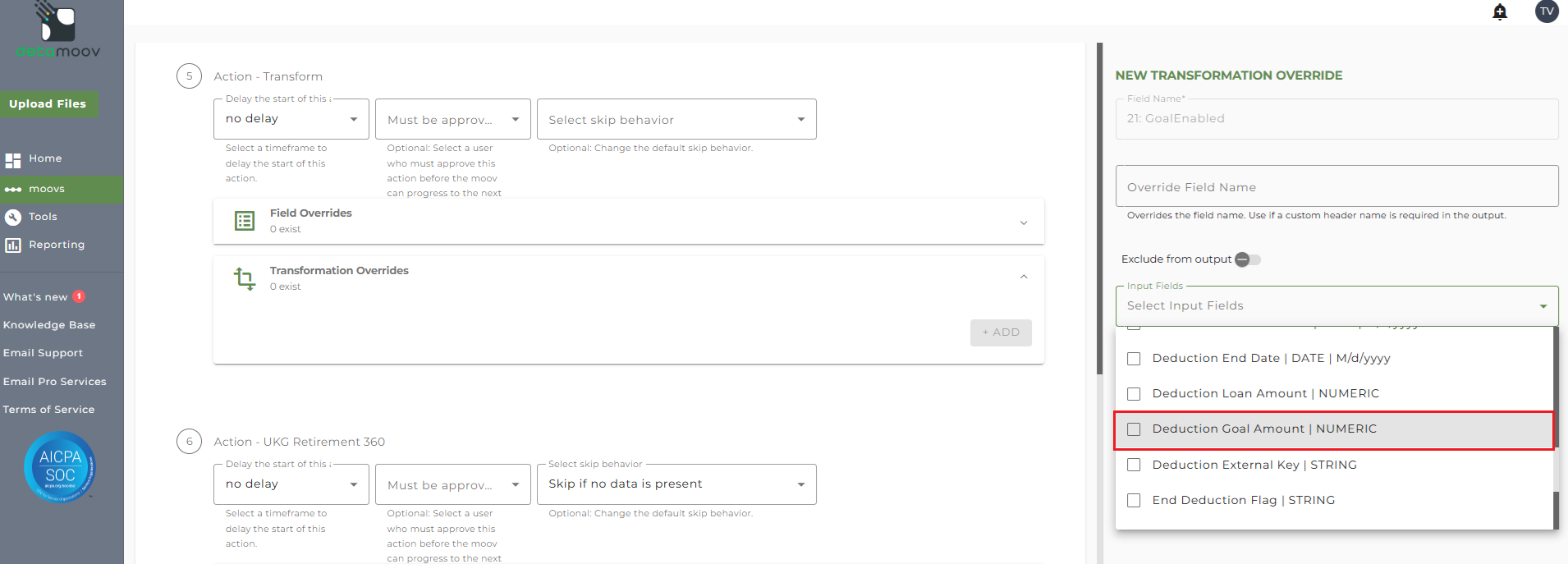Open What's new in sidebar
This screenshot has height=564, width=1568.
coord(36,297)
